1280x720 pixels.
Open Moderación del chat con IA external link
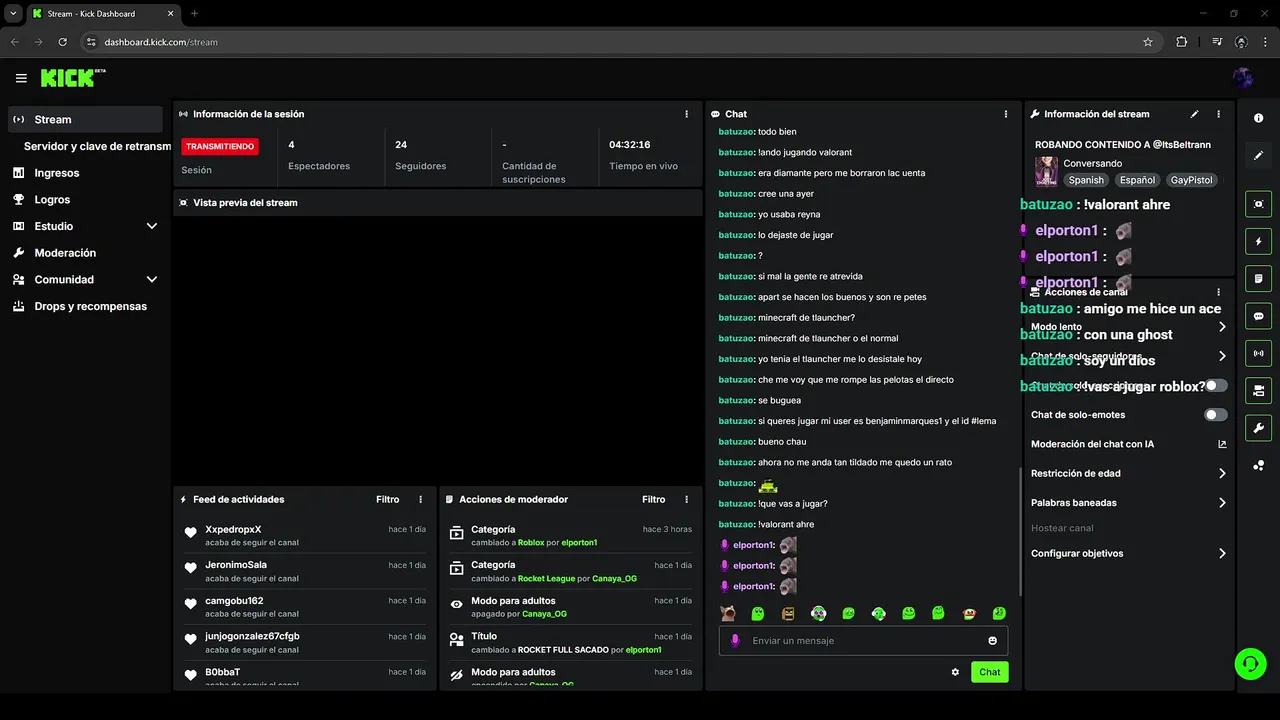tap(1222, 444)
